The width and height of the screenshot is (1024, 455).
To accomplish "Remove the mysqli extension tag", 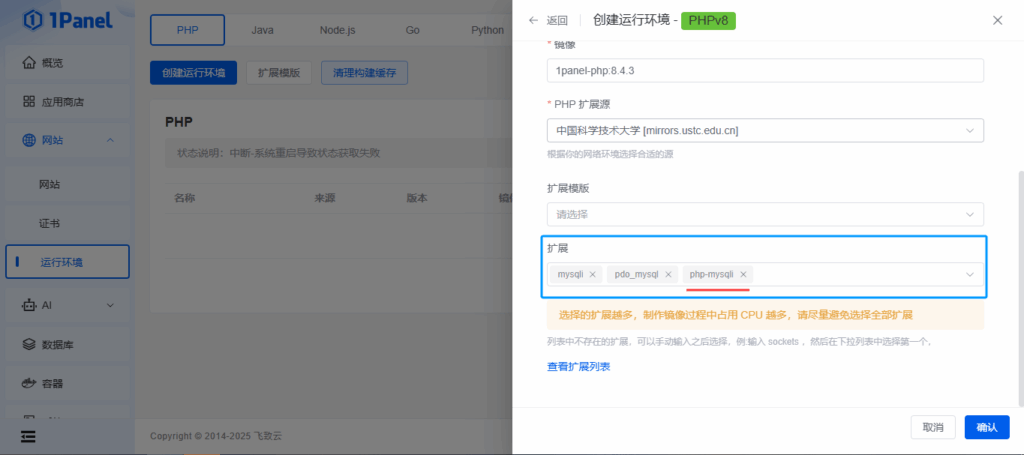I will coord(593,274).
